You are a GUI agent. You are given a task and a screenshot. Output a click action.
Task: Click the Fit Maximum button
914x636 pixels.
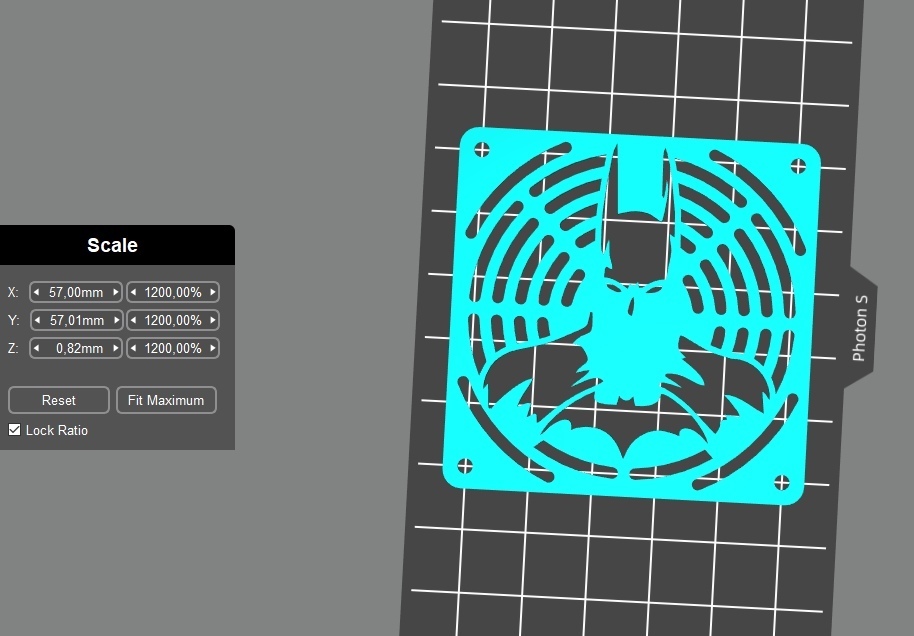(166, 400)
